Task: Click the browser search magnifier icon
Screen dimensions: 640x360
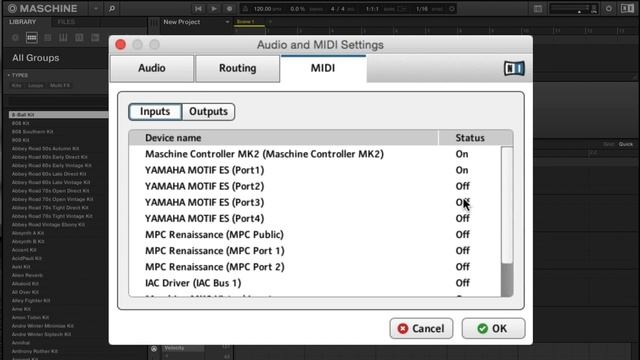Action: tap(112, 9)
